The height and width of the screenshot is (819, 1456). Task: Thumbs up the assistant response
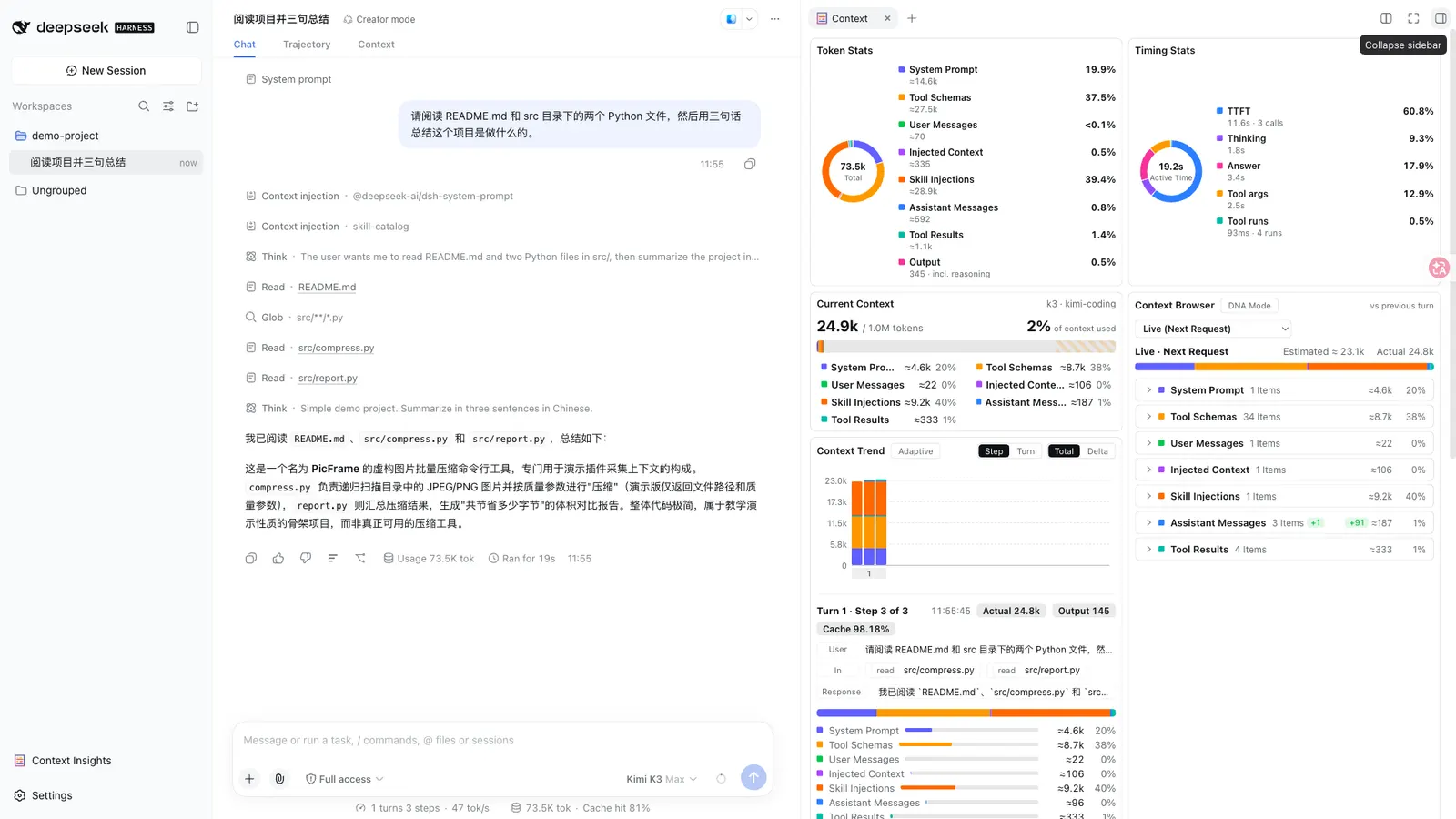pos(278,559)
